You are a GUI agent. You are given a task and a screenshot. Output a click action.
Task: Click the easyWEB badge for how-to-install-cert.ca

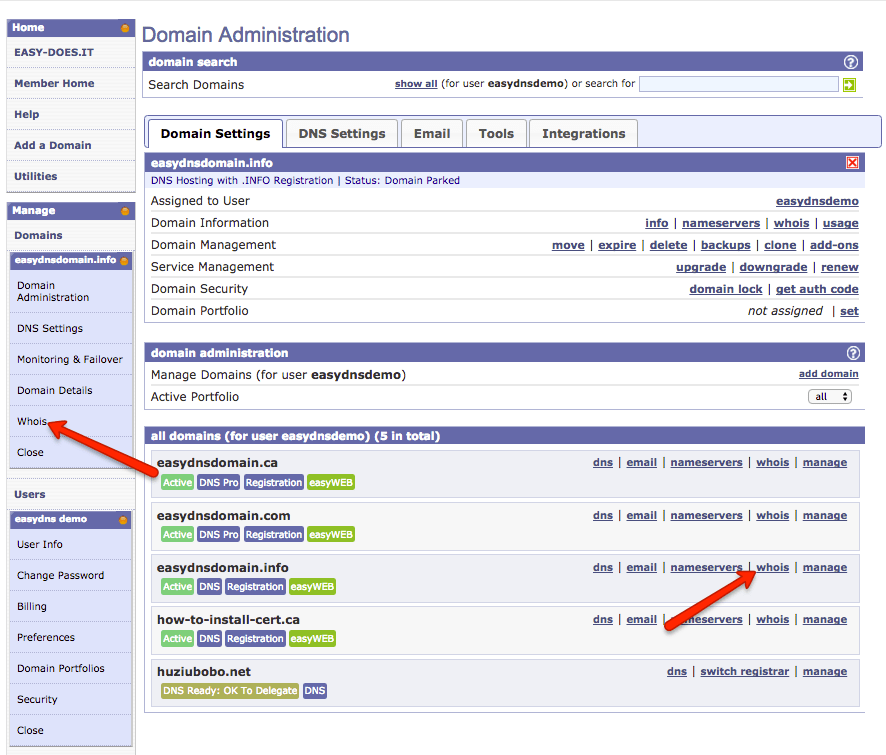311,638
